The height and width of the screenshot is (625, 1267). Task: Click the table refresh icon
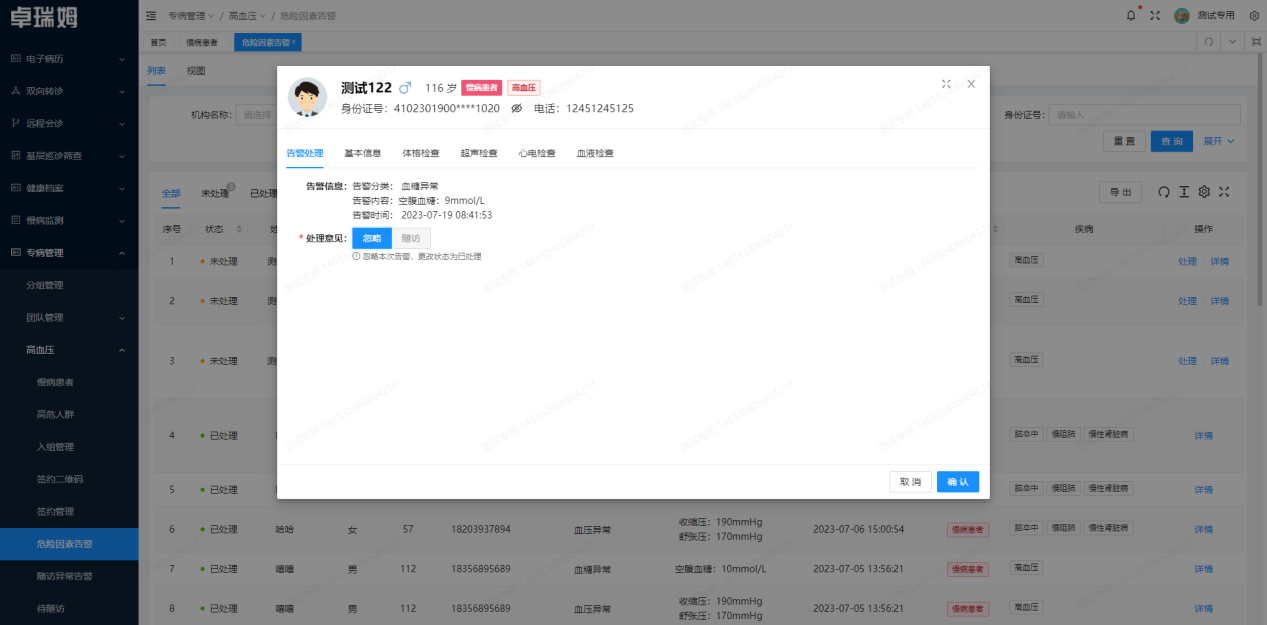tap(1163, 192)
